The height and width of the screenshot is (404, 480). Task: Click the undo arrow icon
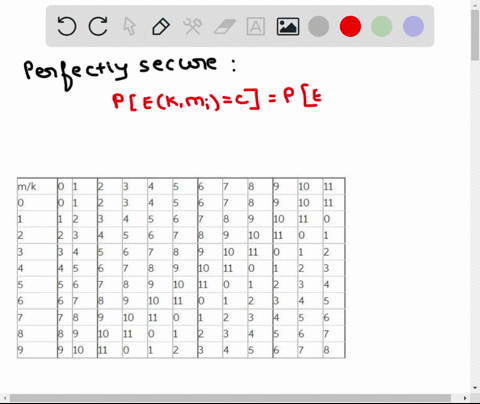pos(67,26)
